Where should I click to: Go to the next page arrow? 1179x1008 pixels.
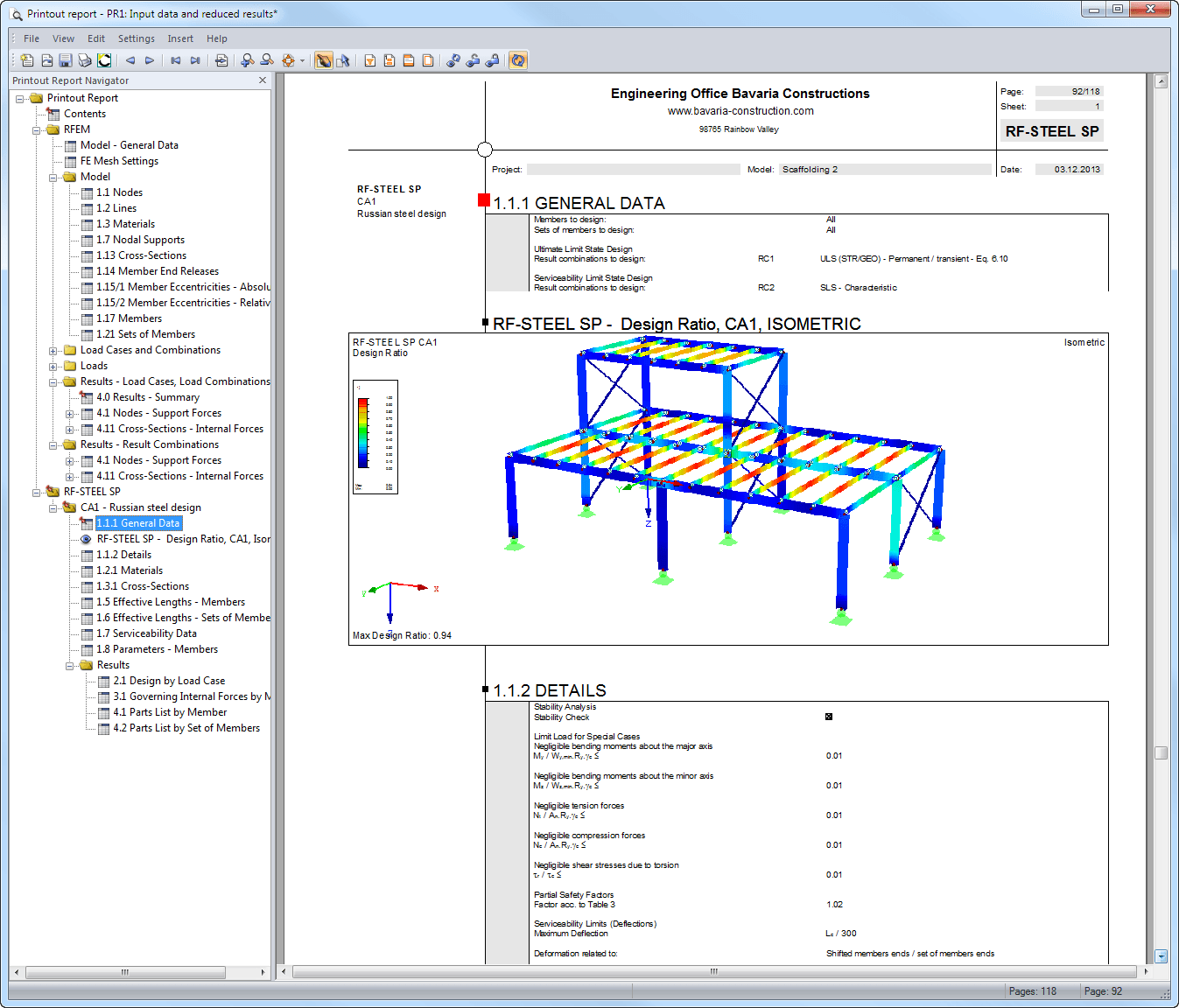click(x=150, y=60)
